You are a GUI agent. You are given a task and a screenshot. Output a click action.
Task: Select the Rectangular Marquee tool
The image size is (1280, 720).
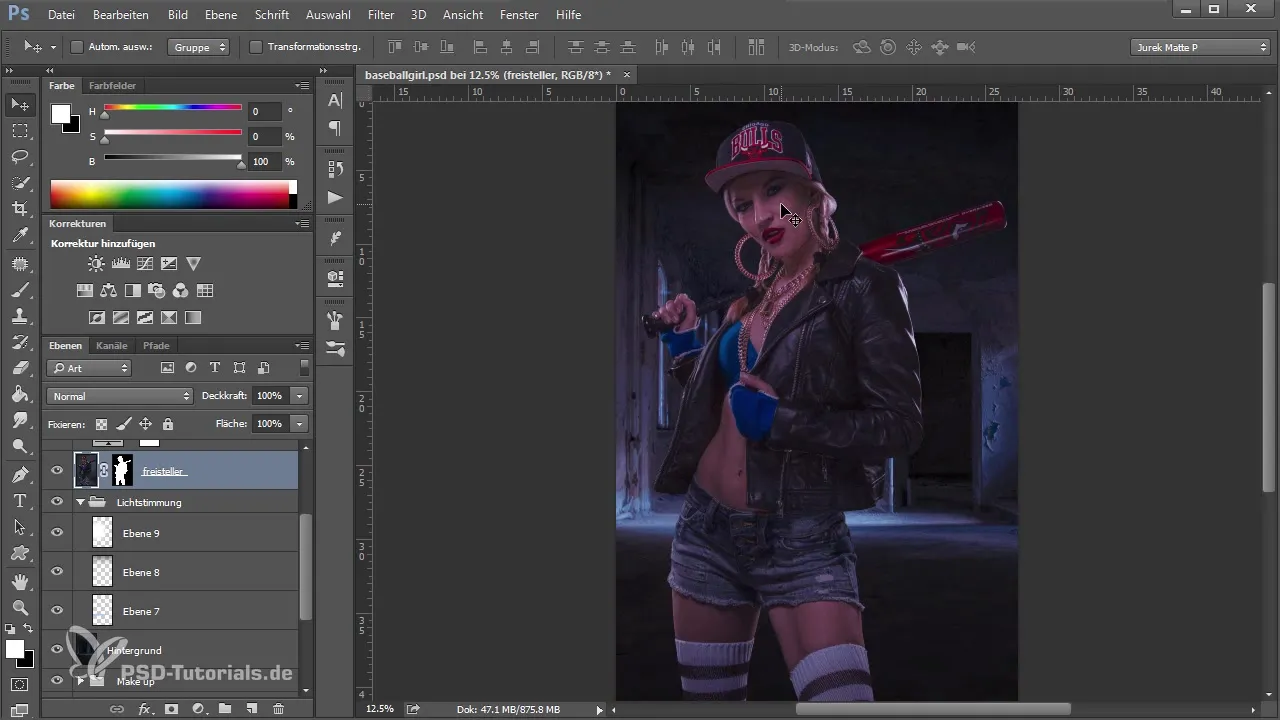20,131
